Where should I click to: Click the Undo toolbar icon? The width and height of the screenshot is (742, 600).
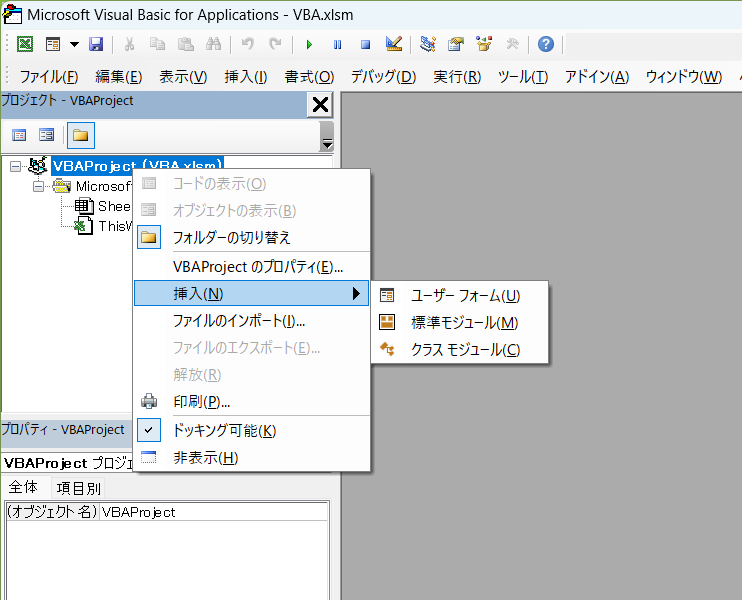click(x=247, y=44)
